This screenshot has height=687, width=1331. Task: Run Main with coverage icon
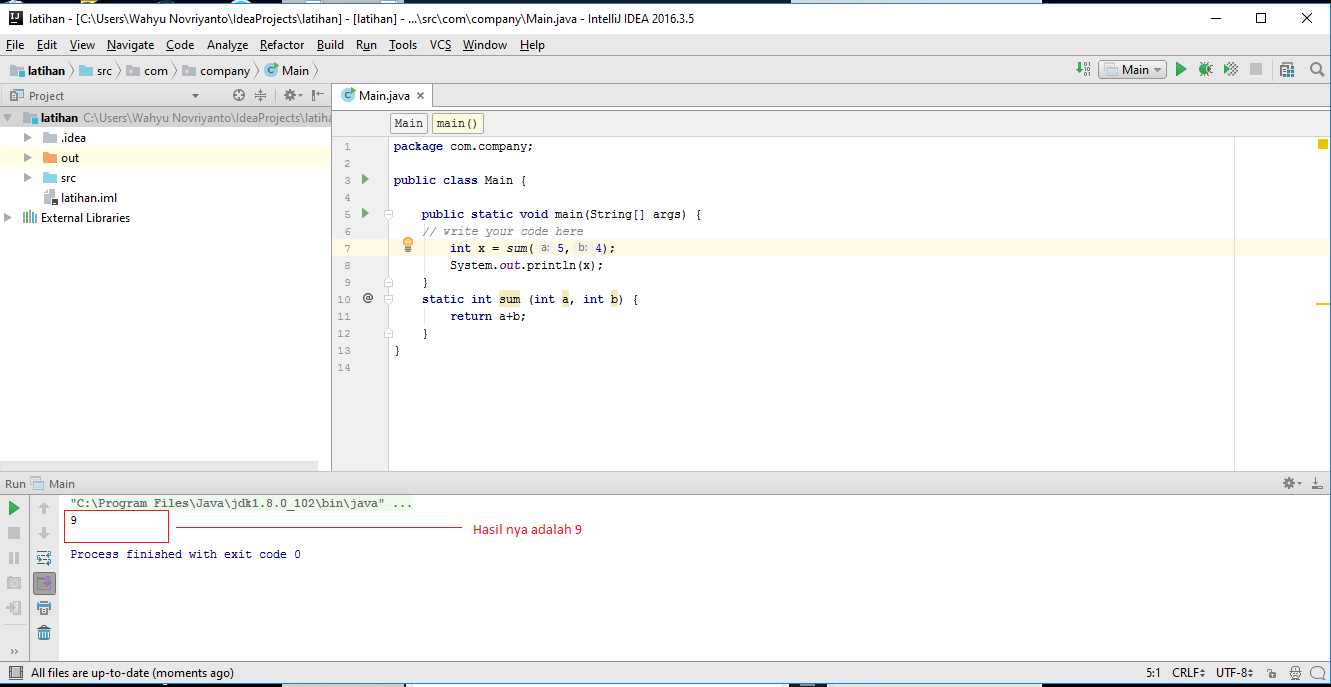click(x=1230, y=70)
